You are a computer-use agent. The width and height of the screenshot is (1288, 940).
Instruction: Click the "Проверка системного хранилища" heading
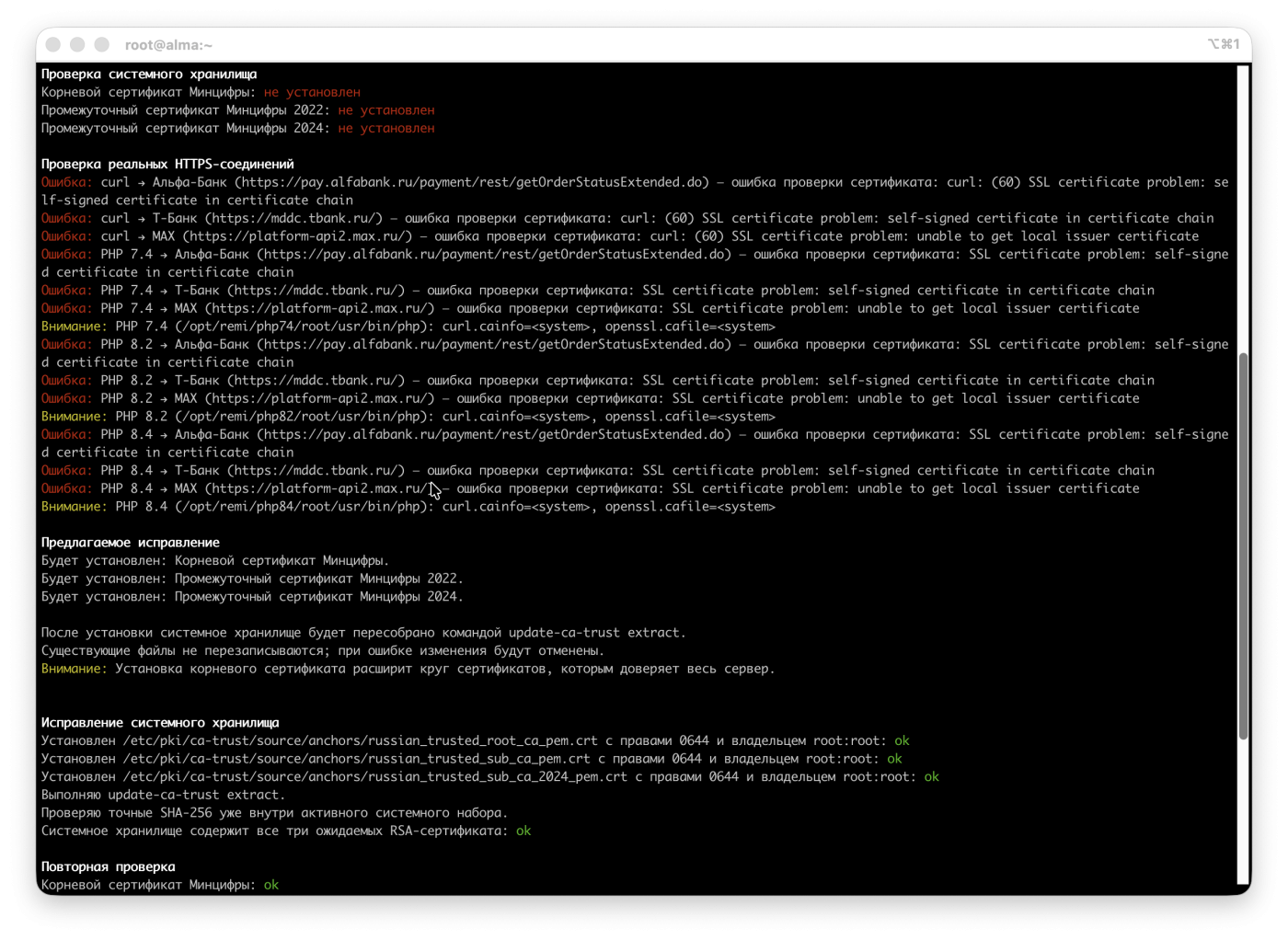[x=149, y=75]
